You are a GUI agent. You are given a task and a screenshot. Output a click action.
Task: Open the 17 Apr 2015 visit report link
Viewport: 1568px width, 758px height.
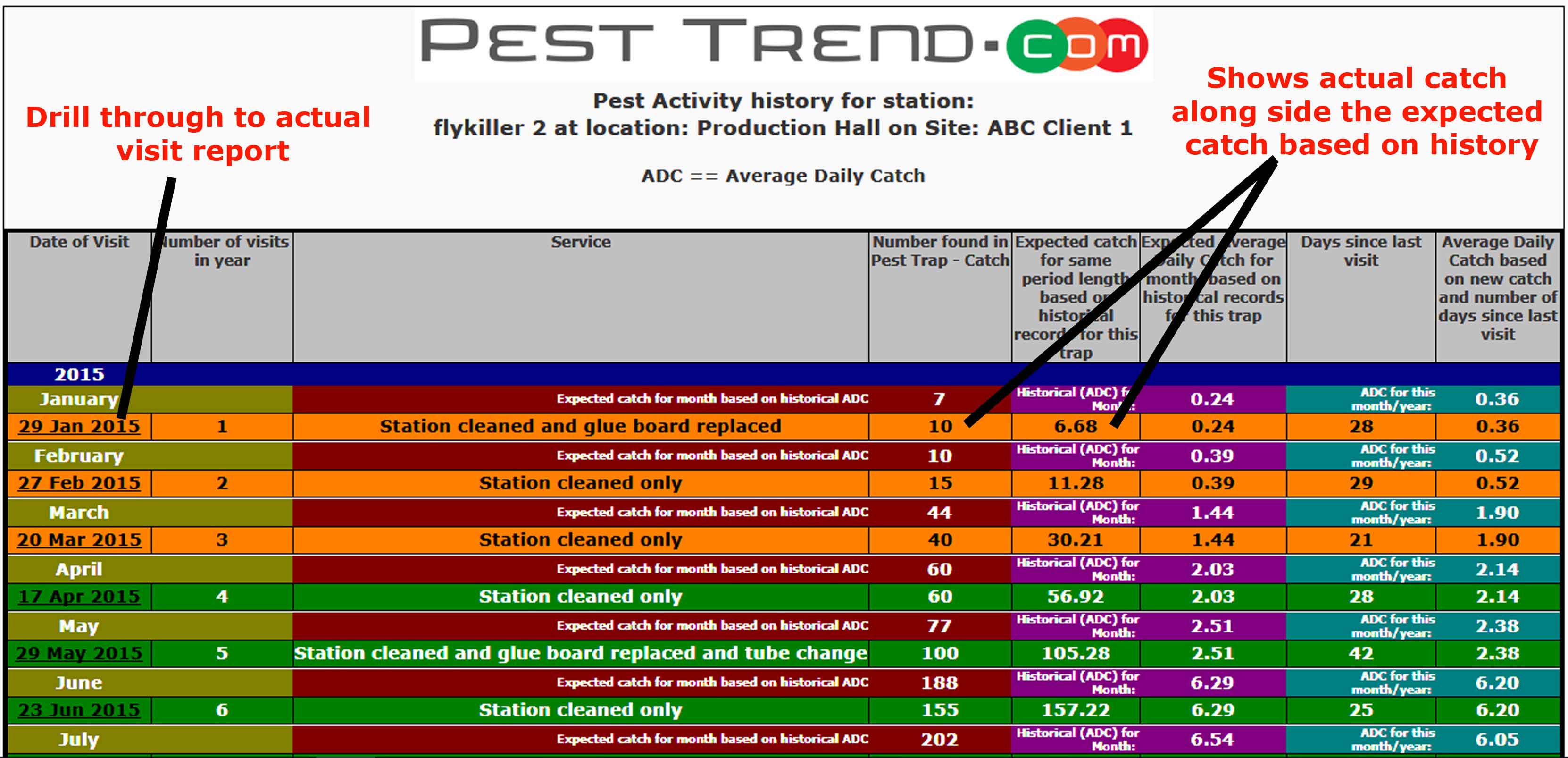click(x=79, y=596)
